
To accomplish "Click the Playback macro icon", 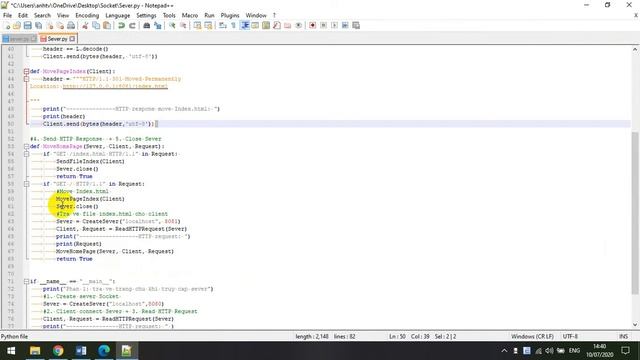I will tap(334, 25).
